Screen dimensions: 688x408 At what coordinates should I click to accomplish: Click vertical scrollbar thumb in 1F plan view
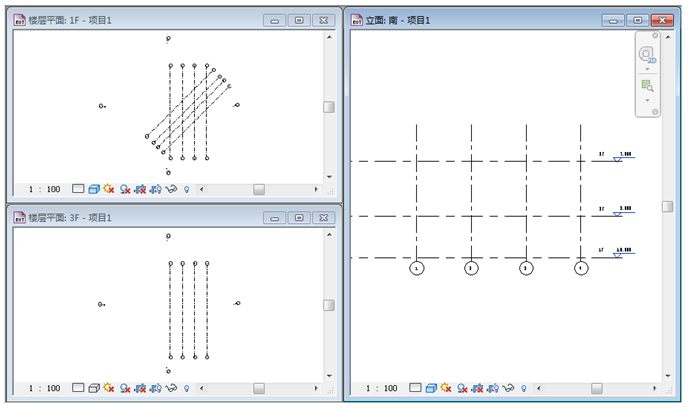pos(329,108)
